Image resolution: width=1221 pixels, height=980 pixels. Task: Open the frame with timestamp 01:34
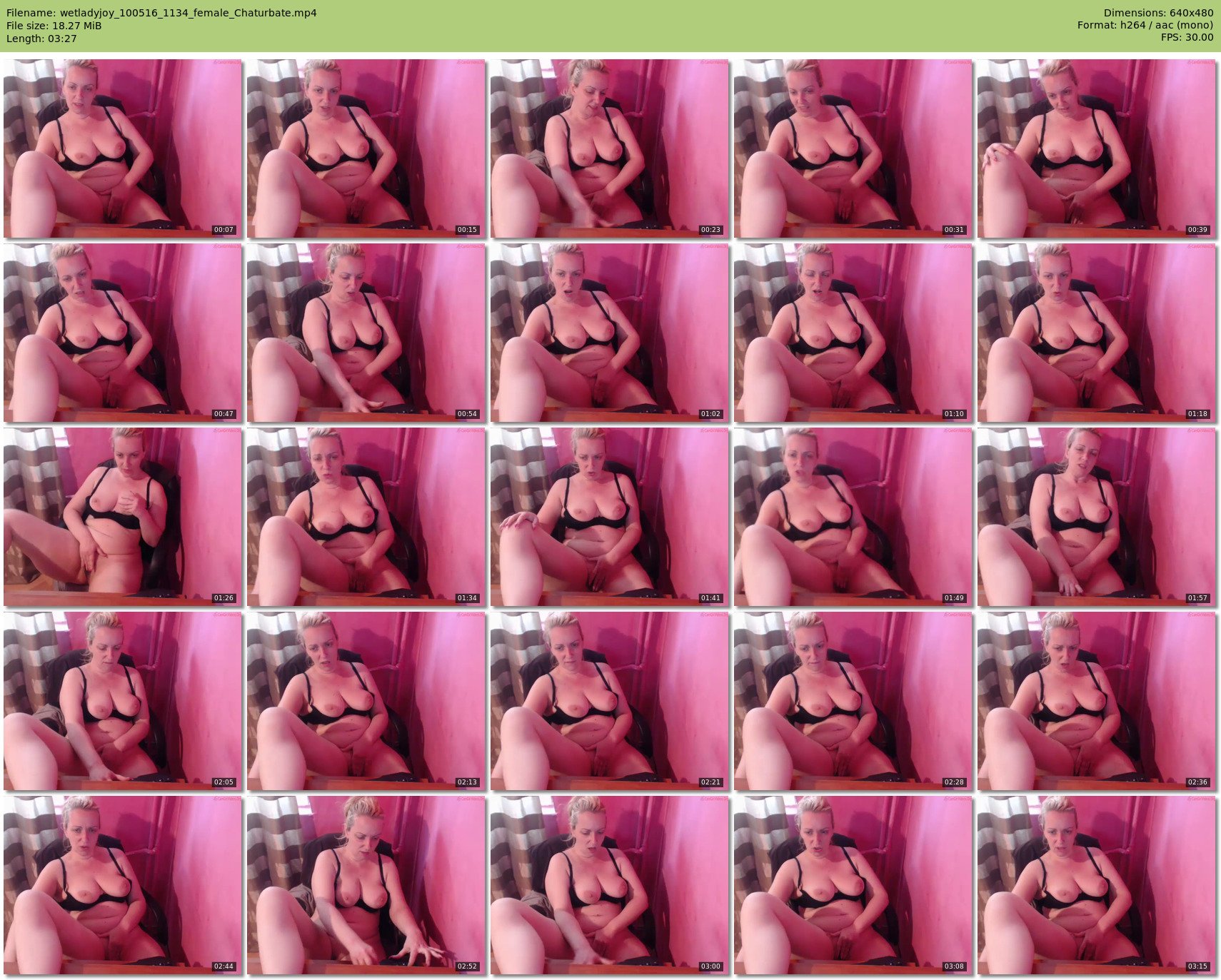click(366, 517)
